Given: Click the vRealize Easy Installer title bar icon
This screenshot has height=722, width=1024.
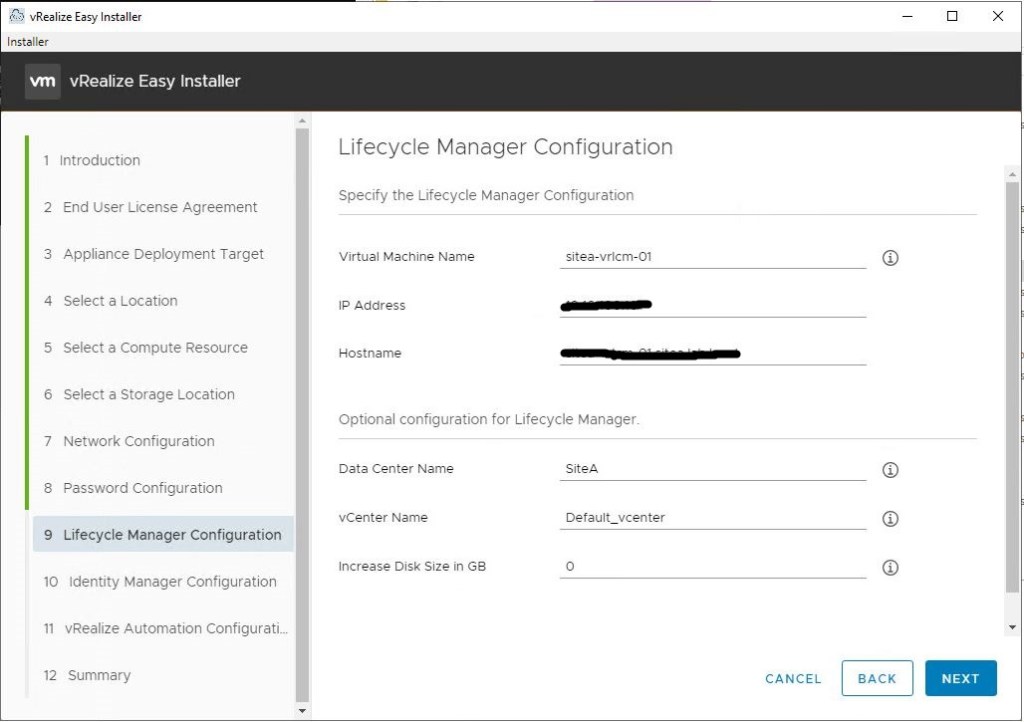Looking at the screenshot, I should click(16, 16).
